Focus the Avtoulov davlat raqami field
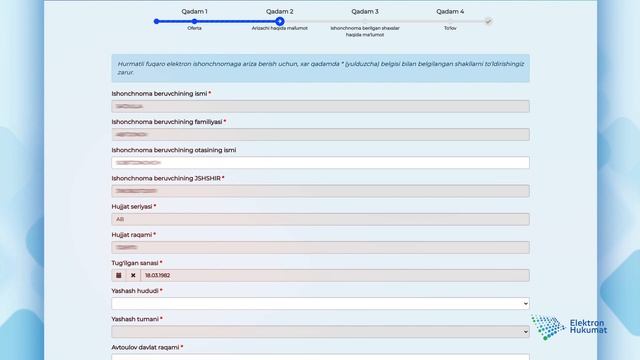The image size is (640, 360). tap(320, 357)
